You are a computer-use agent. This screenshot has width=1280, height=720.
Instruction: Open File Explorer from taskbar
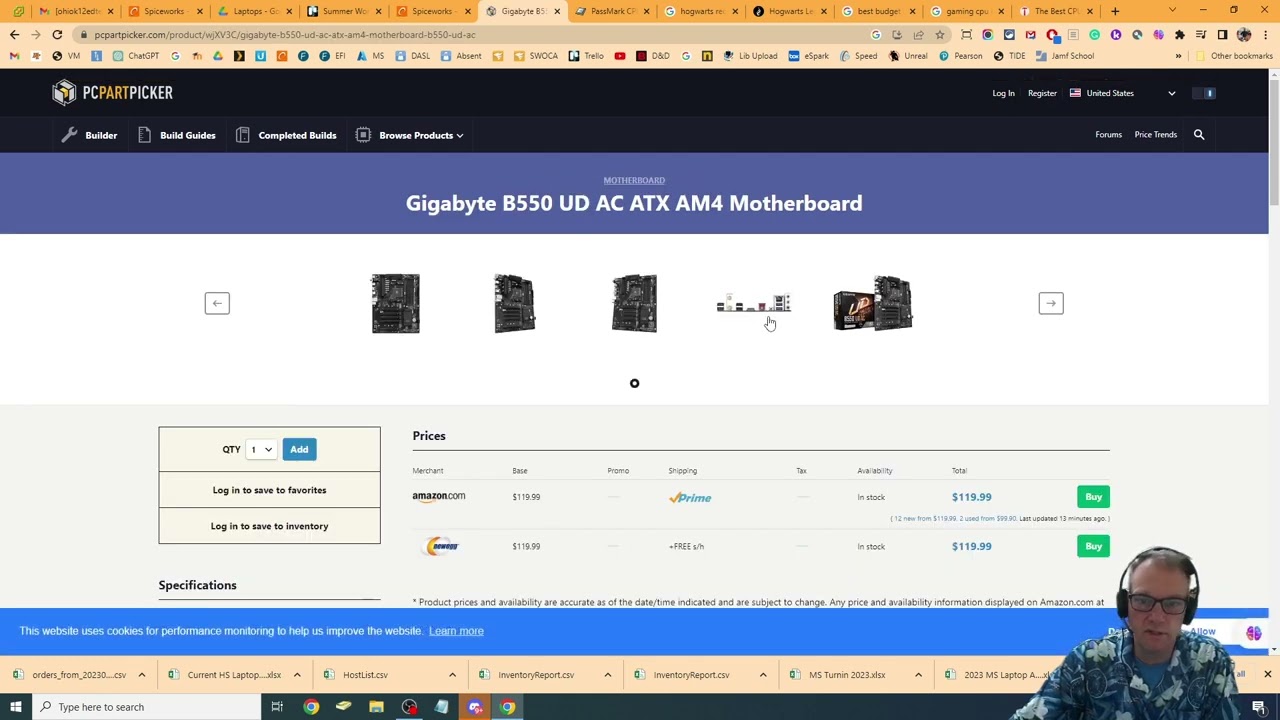click(x=376, y=707)
